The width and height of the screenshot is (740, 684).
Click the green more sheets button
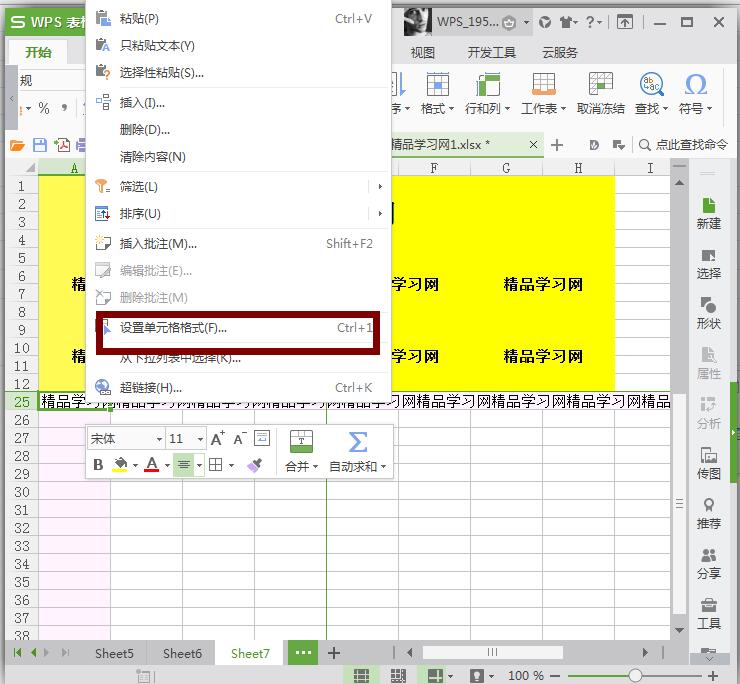[303, 653]
